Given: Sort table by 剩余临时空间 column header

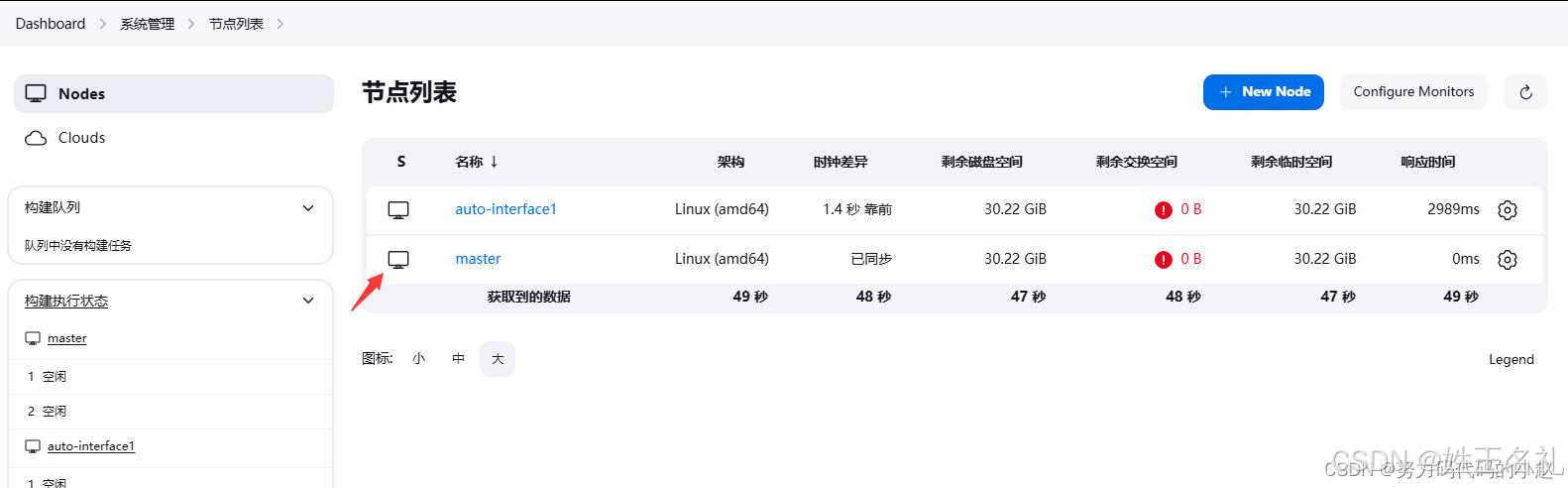Looking at the screenshot, I should point(1290,162).
